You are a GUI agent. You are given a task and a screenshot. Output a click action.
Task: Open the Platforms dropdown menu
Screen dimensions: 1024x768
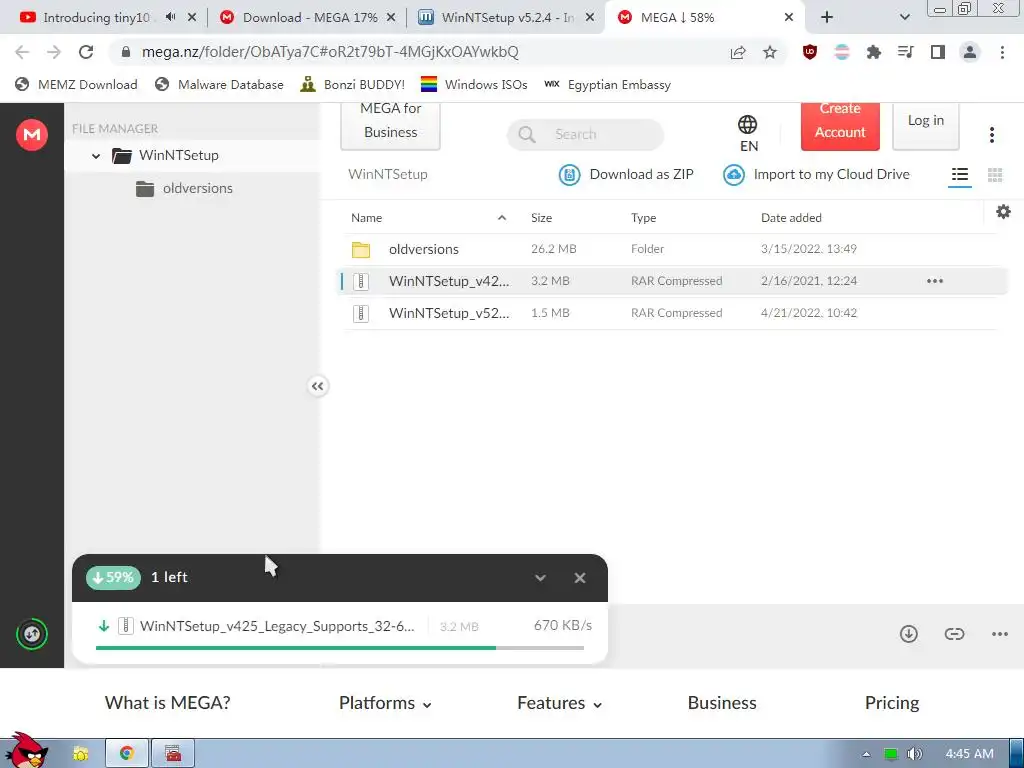point(385,703)
